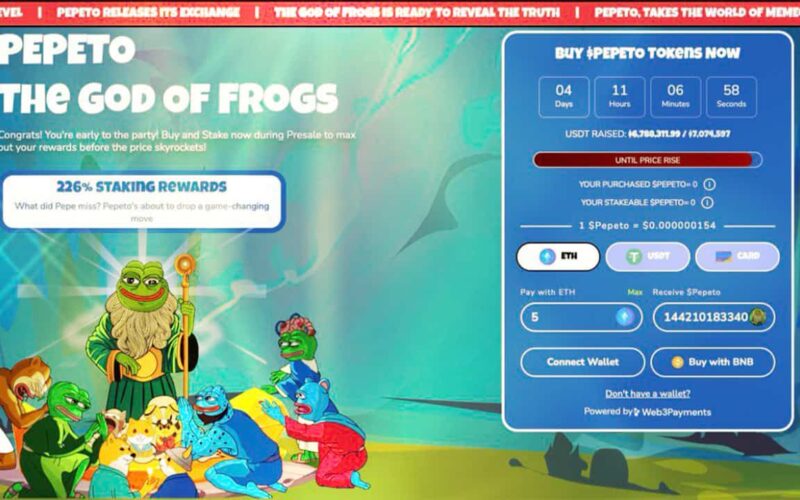Click the info icon beside Your Purchased $PEPETO
Screen dimensions: 800x500
709,184
